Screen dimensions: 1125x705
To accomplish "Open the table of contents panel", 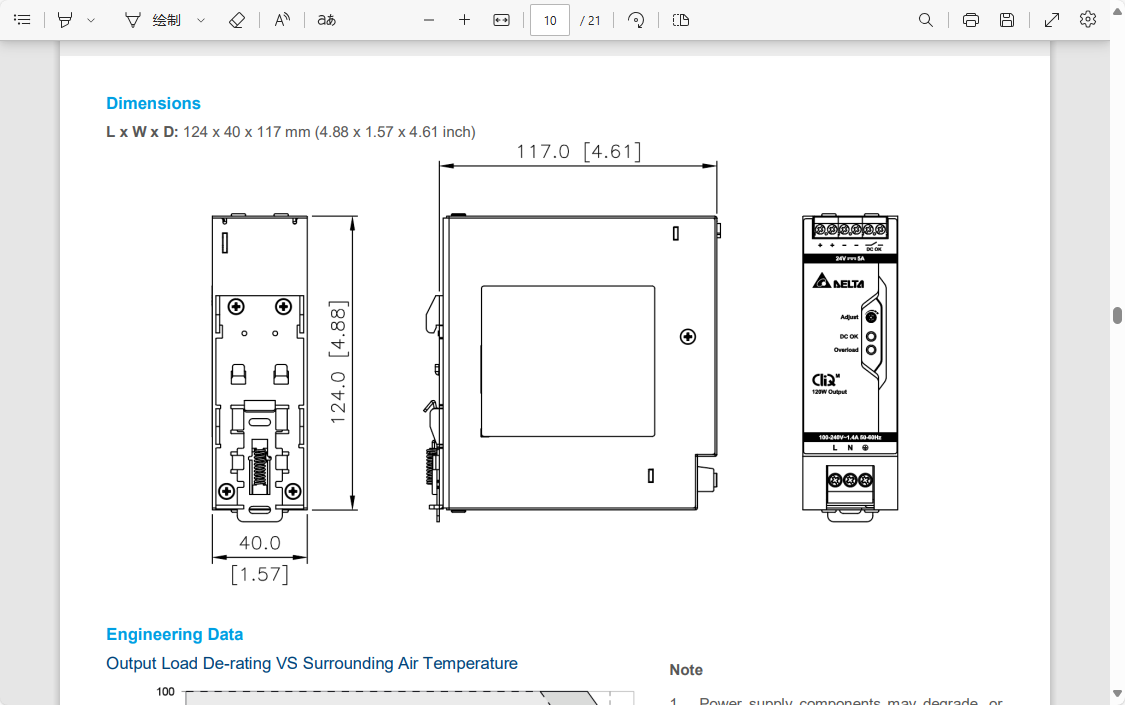I will (22, 20).
